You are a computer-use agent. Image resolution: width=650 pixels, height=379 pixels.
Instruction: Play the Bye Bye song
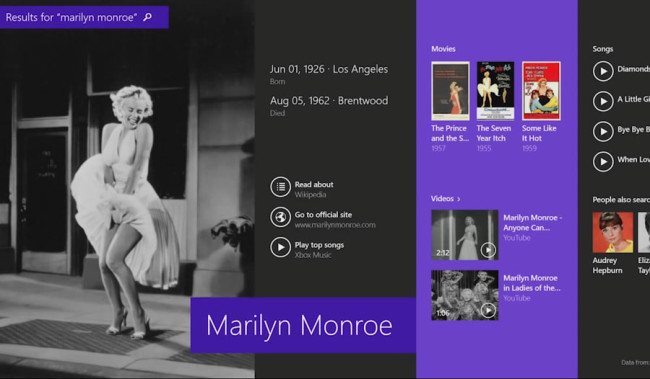(x=603, y=131)
